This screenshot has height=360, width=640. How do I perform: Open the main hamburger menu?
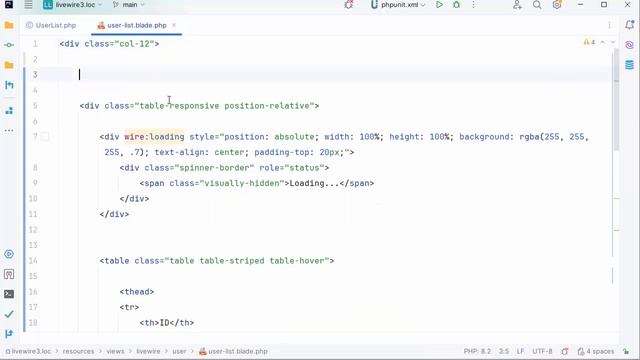(x=28, y=5)
